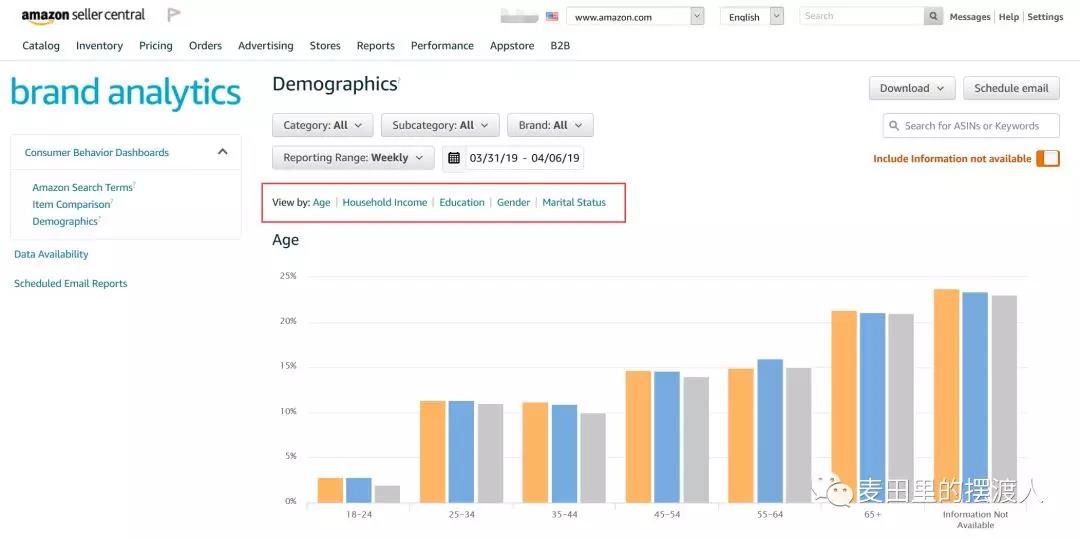The width and height of the screenshot is (1080, 539).
Task: Click the flag icon next to Seller Central logo
Action: point(174,15)
